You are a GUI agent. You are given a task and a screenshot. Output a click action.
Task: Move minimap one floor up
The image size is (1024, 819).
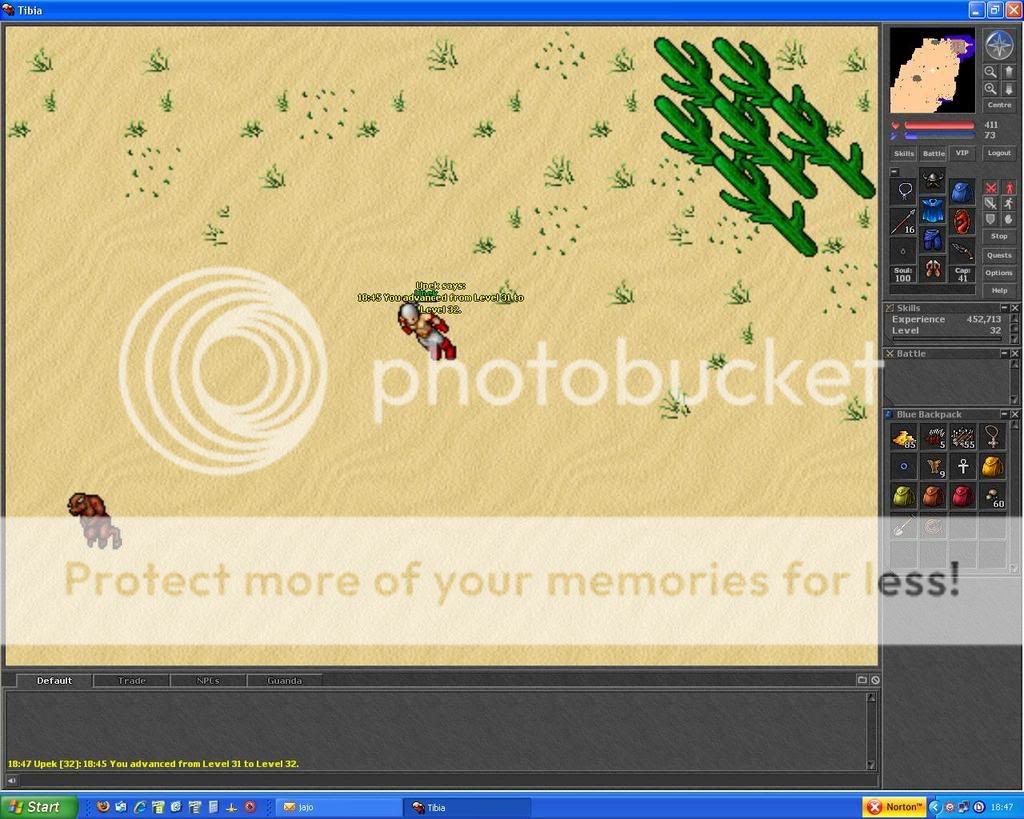coord(1008,72)
